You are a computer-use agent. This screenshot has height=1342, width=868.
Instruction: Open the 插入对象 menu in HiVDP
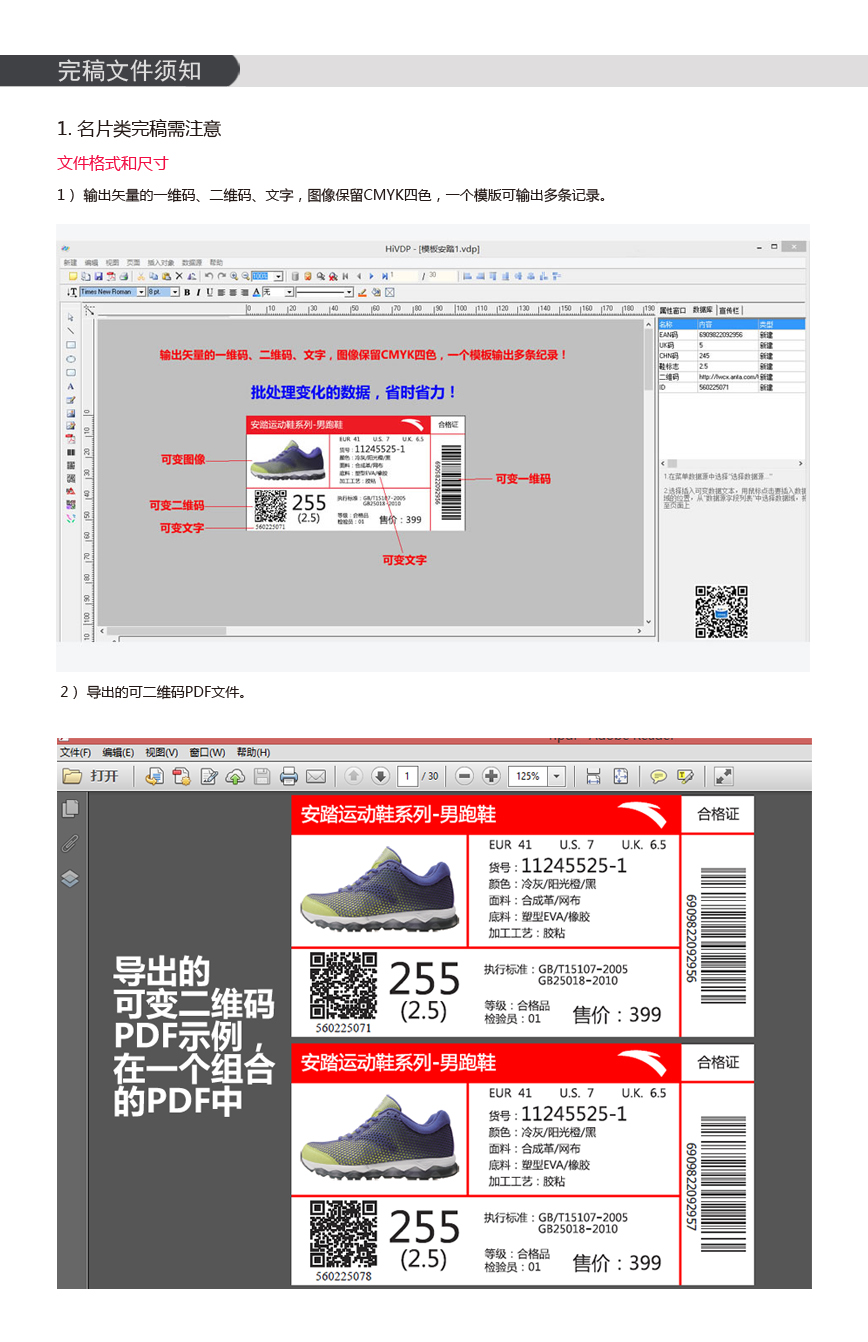pyautogui.click(x=161, y=262)
